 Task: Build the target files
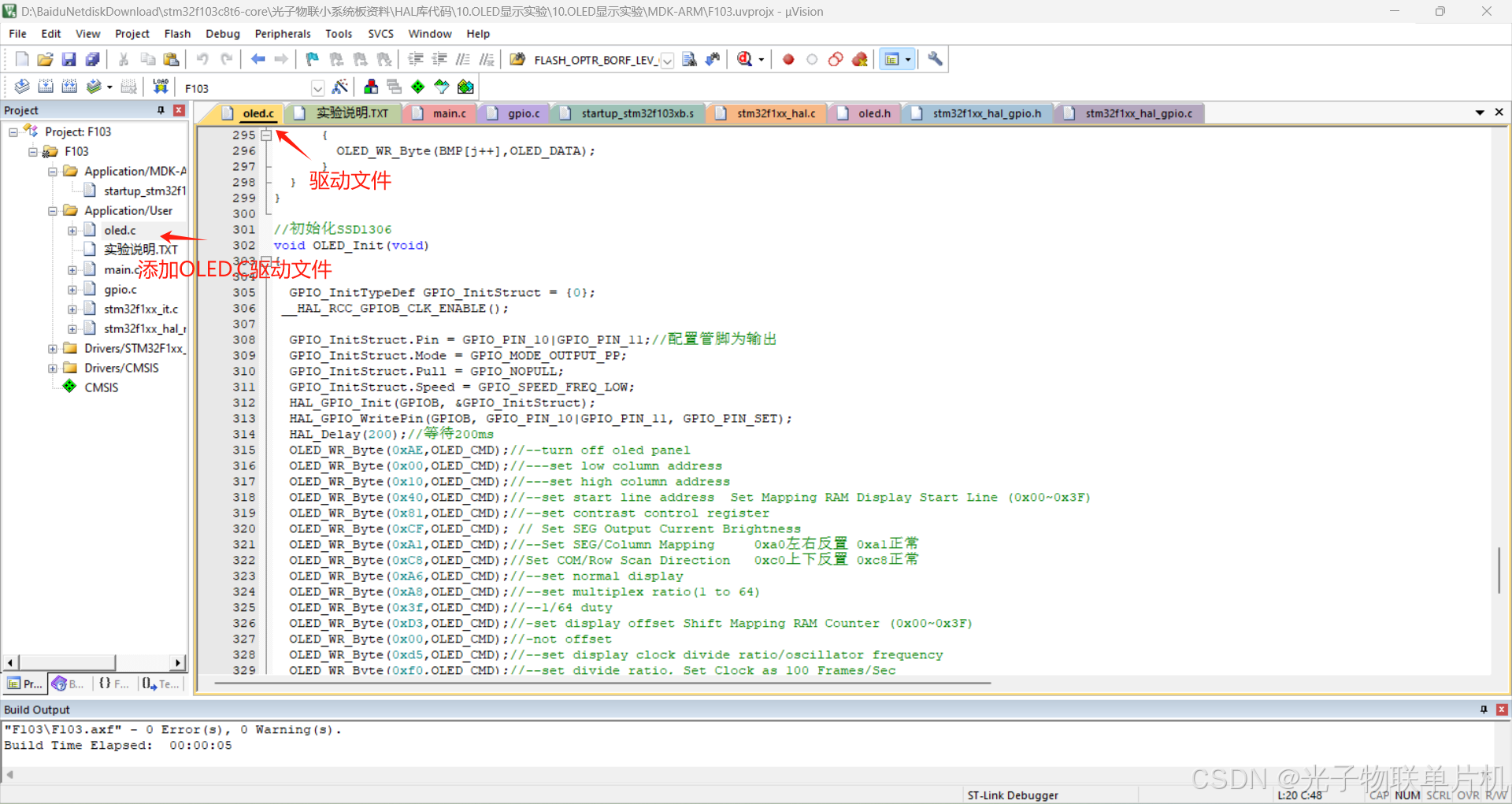pyautogui.click(x=46, y=87)
